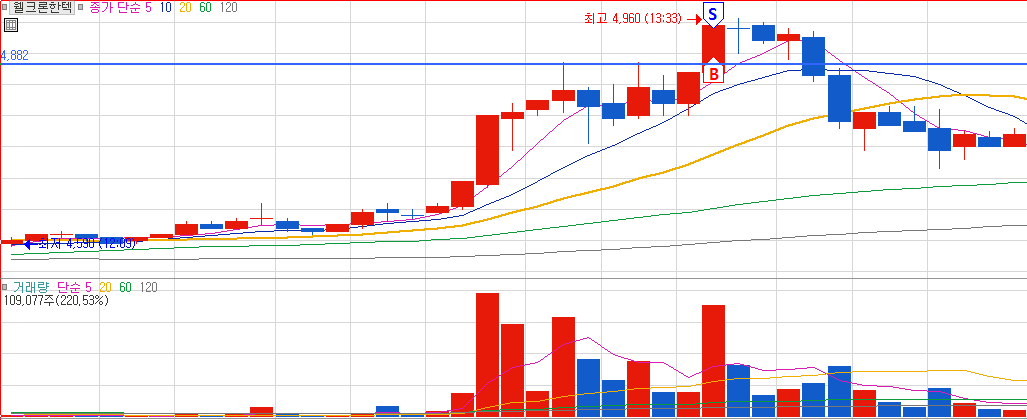Click the 최저 4,590 (12:09) low label
The image size is (1027, 420).
click(87, 244)
